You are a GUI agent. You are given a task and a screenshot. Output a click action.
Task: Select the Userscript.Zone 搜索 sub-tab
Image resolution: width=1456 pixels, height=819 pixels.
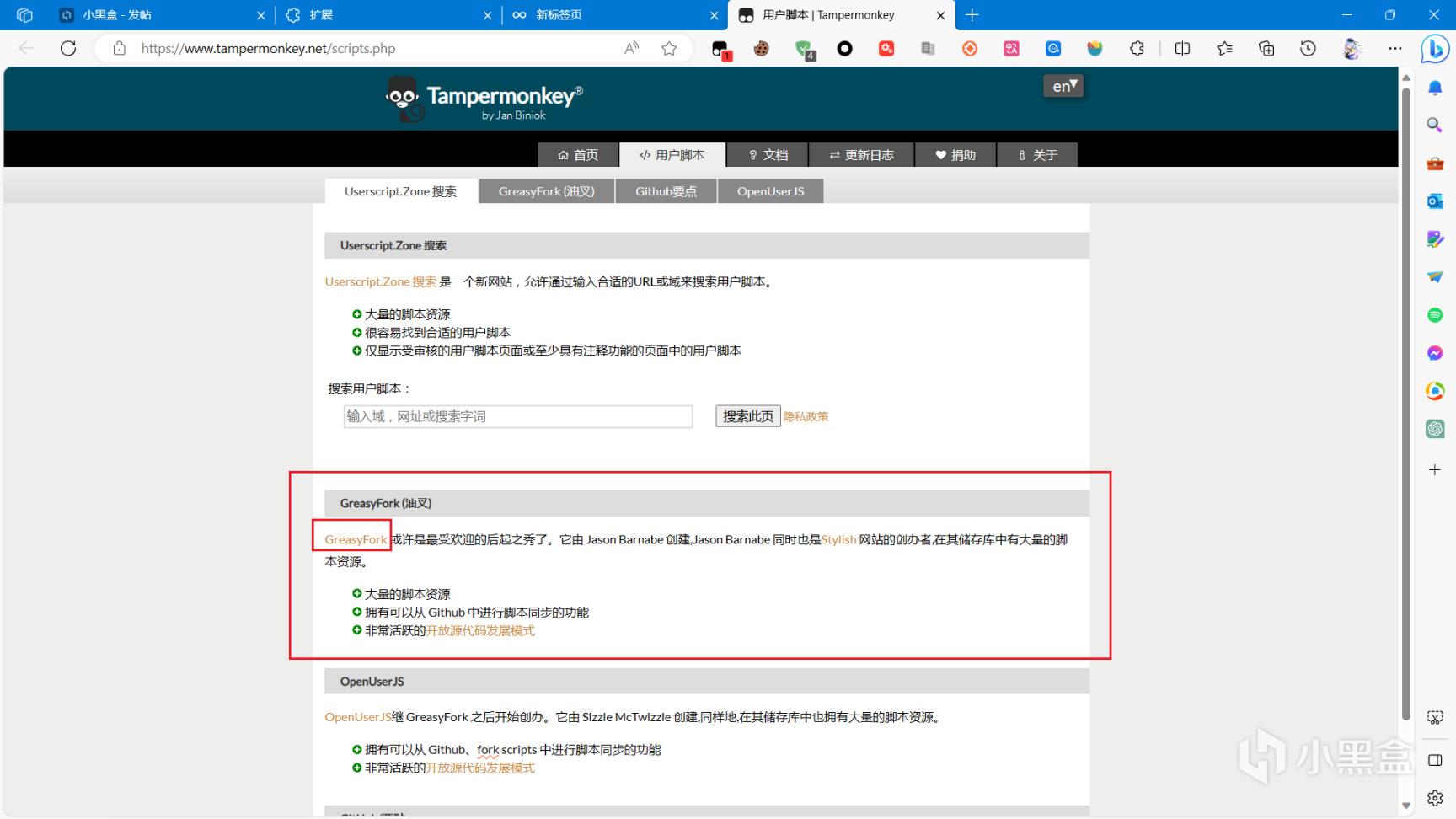401,191
